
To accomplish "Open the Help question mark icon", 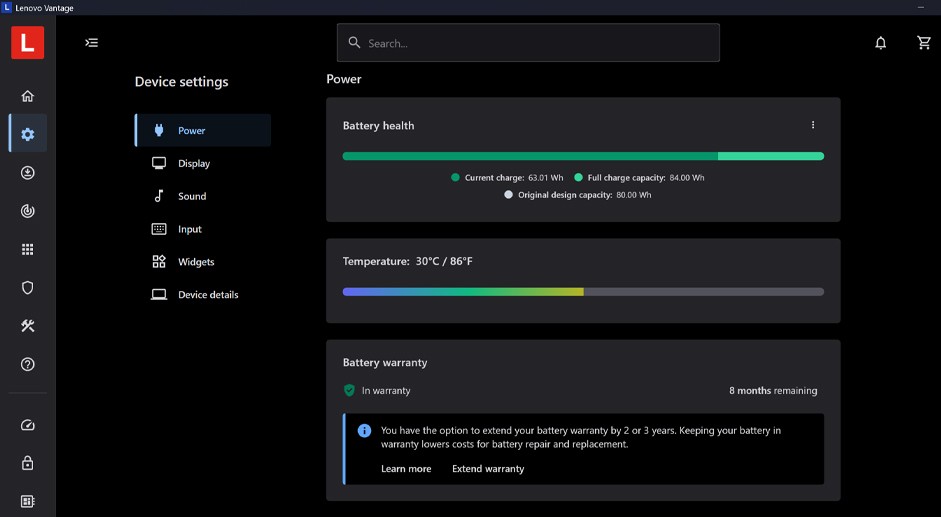I will tap(27, 364).
